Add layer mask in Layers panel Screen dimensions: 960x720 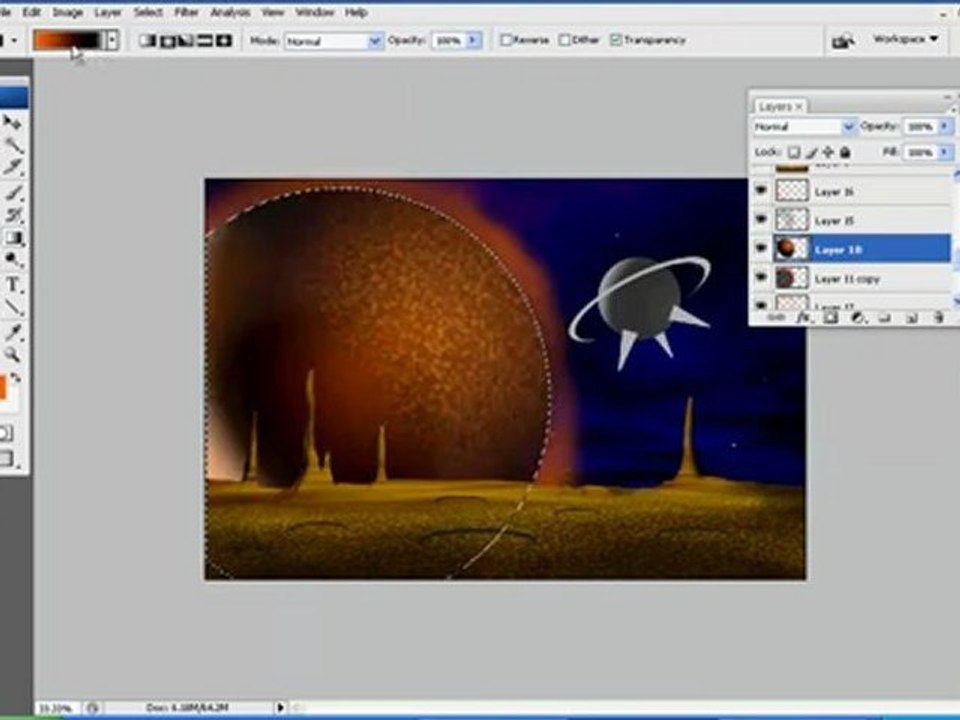pyautogui.click(x=830, y=318)
